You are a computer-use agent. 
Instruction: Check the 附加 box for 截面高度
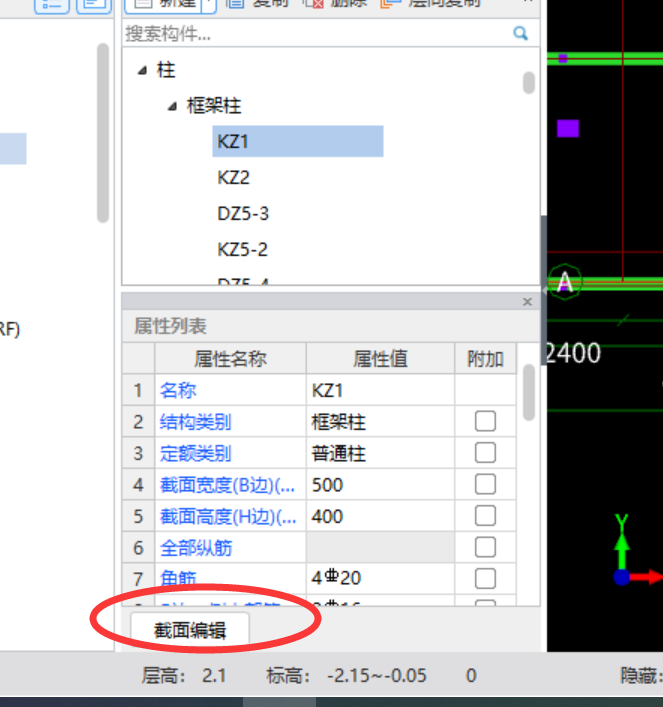[485, 516]
